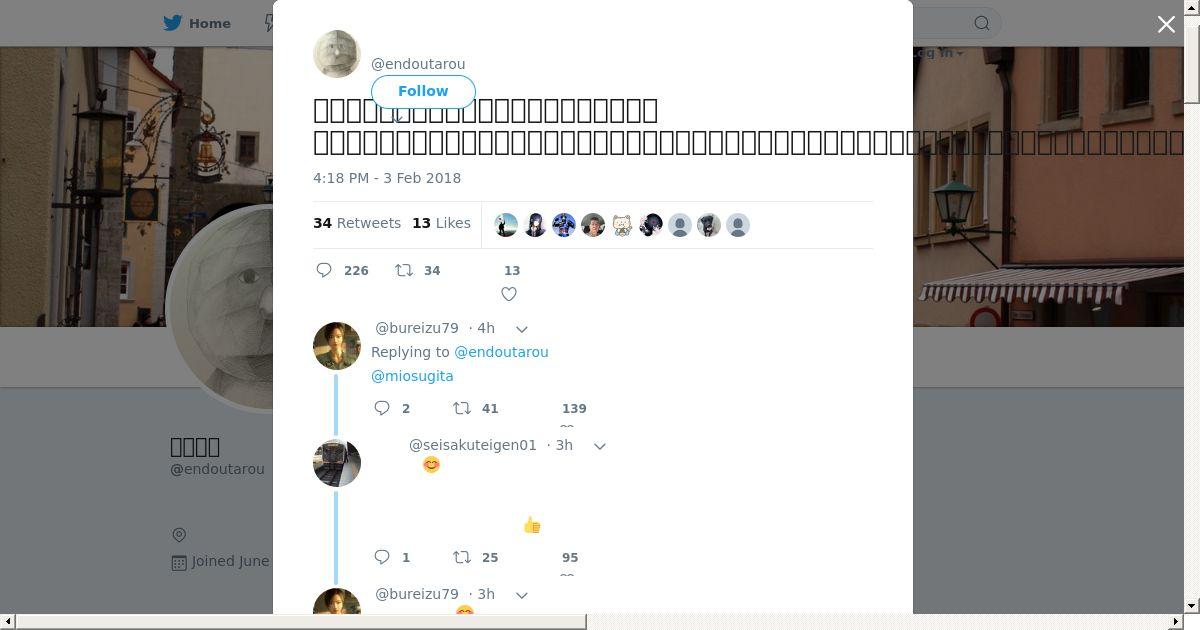Close the tweet overlay with X

tap(1166, 24)
